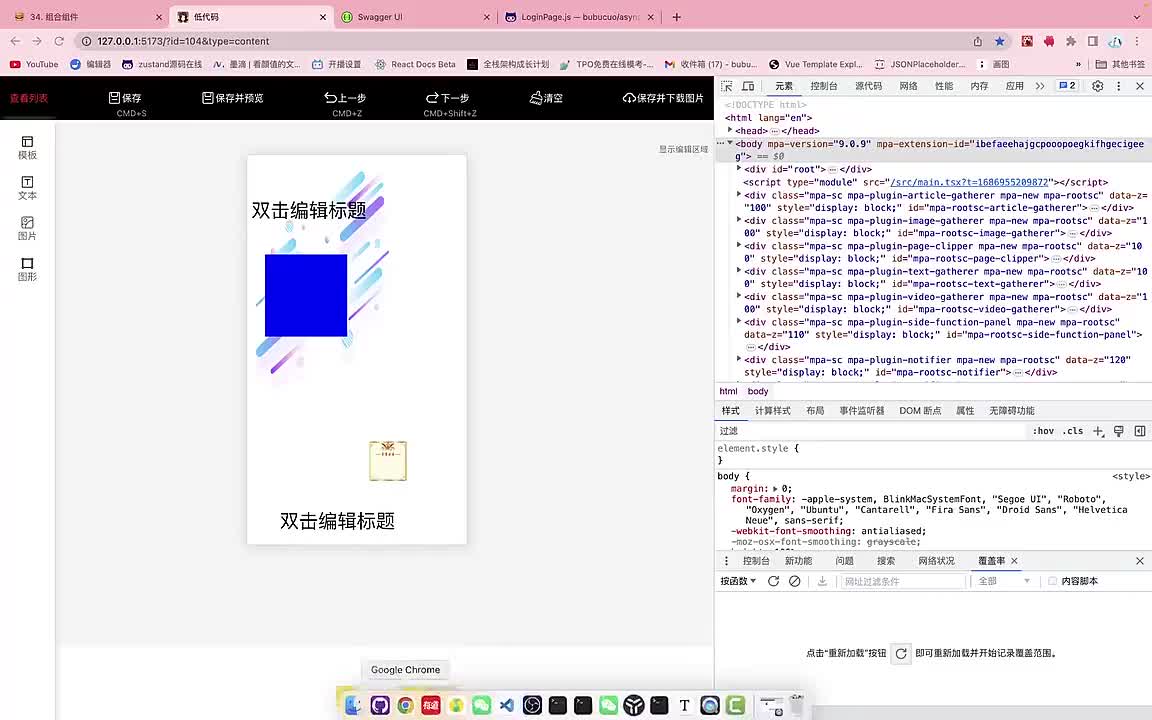Switch to 计算样式 computed tab
Viewport: 1152px width, 720px height.
(772, 411)
